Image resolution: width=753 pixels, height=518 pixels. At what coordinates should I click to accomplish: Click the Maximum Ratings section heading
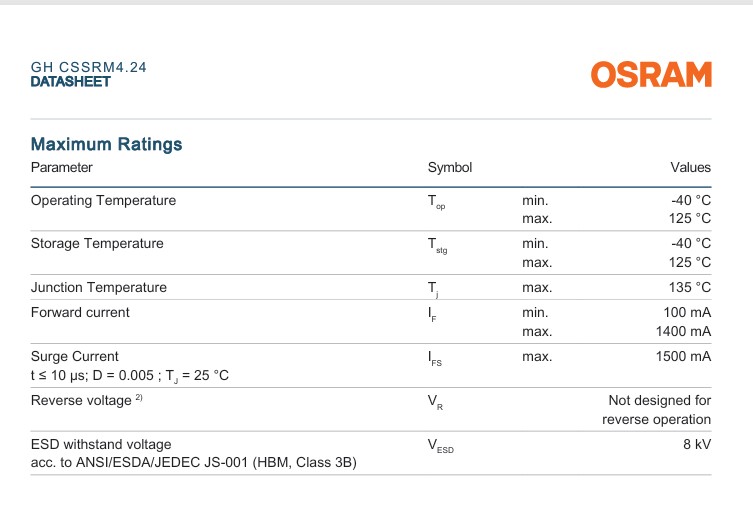point(106,144)
